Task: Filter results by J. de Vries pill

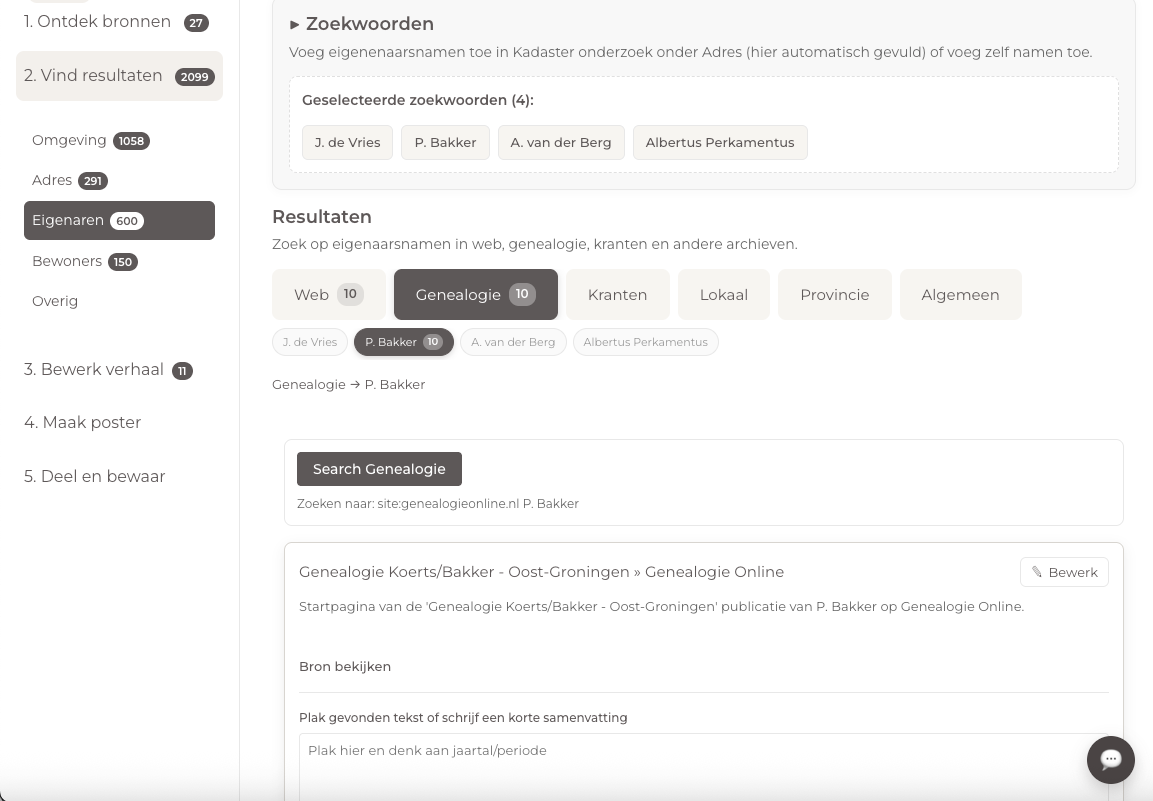Action: [310, 342]
